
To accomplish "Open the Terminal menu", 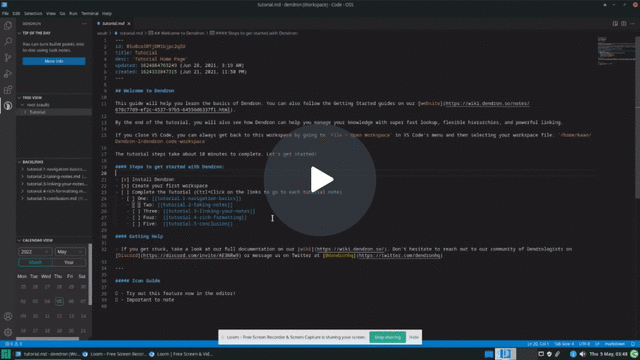I will pyautogui.click(x=90, y=13).
